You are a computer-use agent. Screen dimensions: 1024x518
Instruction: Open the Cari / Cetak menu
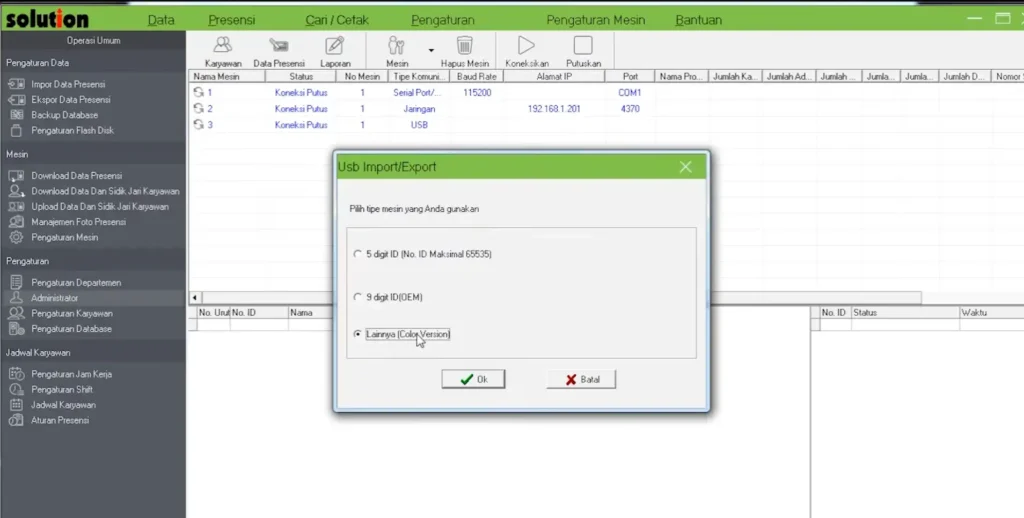337,20
